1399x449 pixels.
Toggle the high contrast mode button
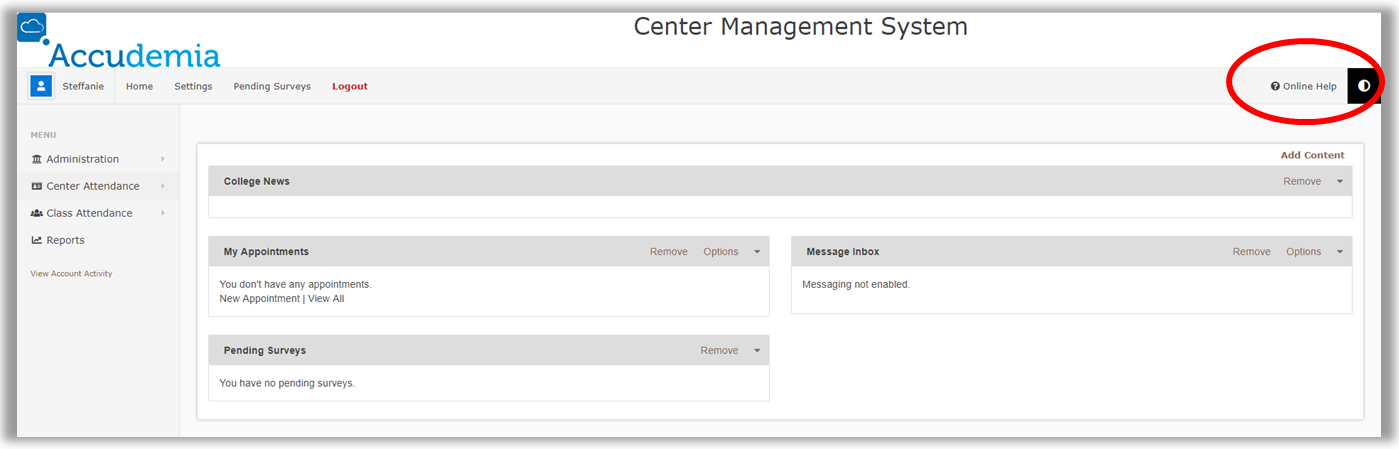(1364, 86)
